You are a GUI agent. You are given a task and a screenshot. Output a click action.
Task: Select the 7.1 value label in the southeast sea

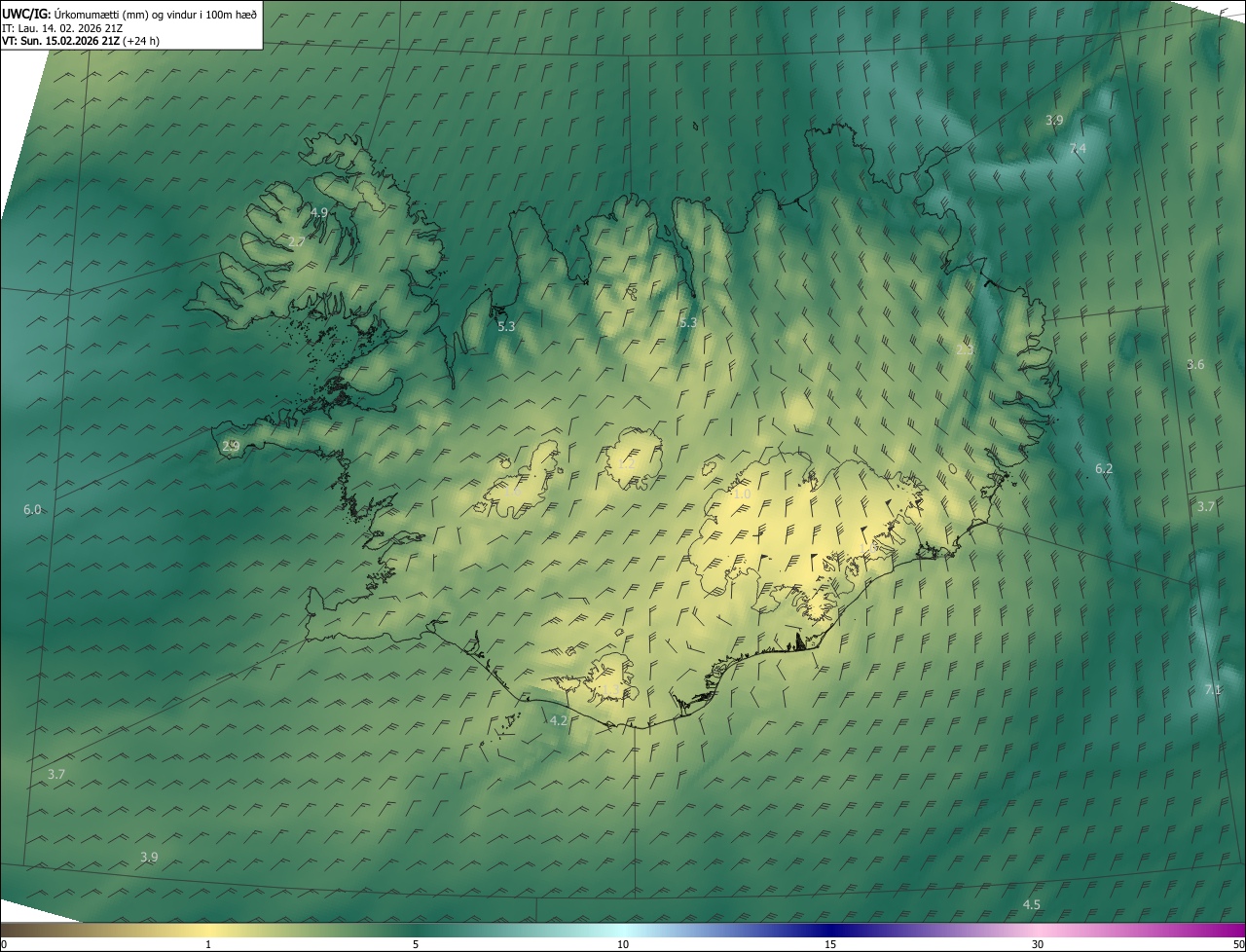coord(1213,689)
